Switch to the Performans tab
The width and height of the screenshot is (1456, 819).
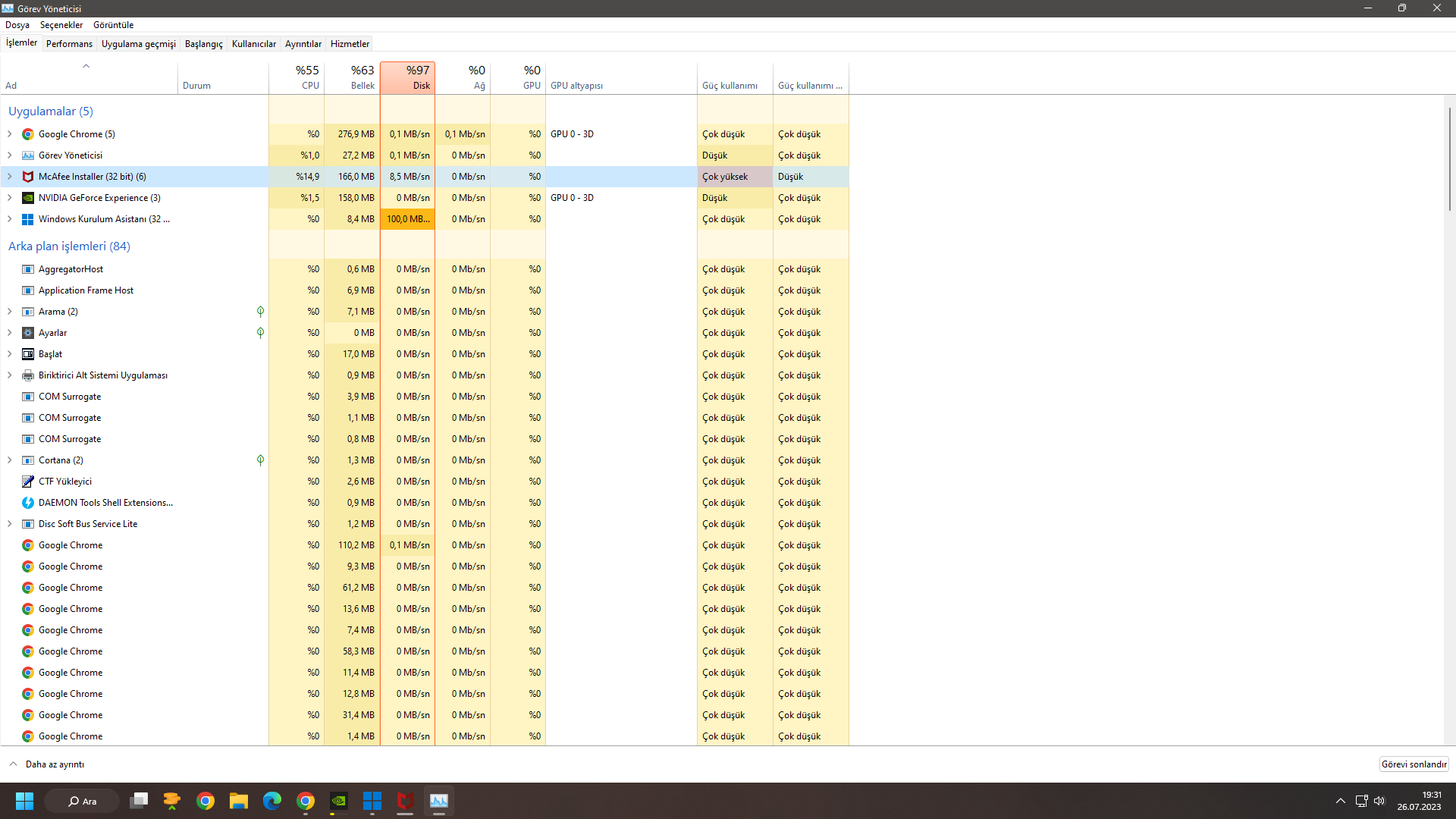tap(69, 44)
